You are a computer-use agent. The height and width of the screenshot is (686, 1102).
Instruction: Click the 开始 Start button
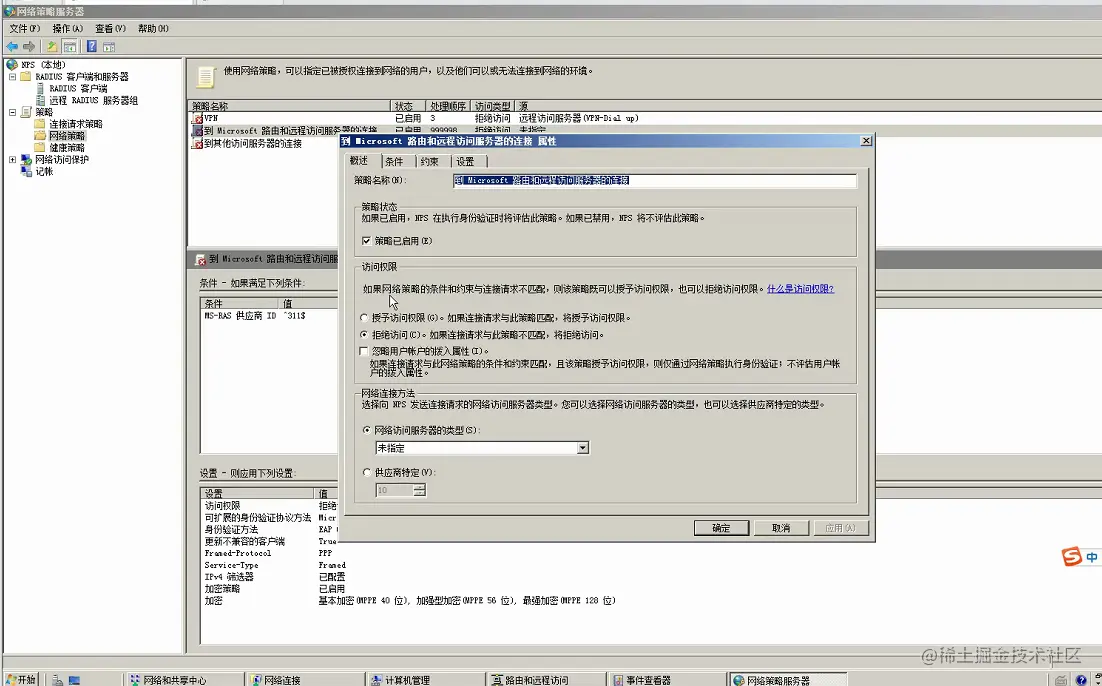[x=21, y=680]
